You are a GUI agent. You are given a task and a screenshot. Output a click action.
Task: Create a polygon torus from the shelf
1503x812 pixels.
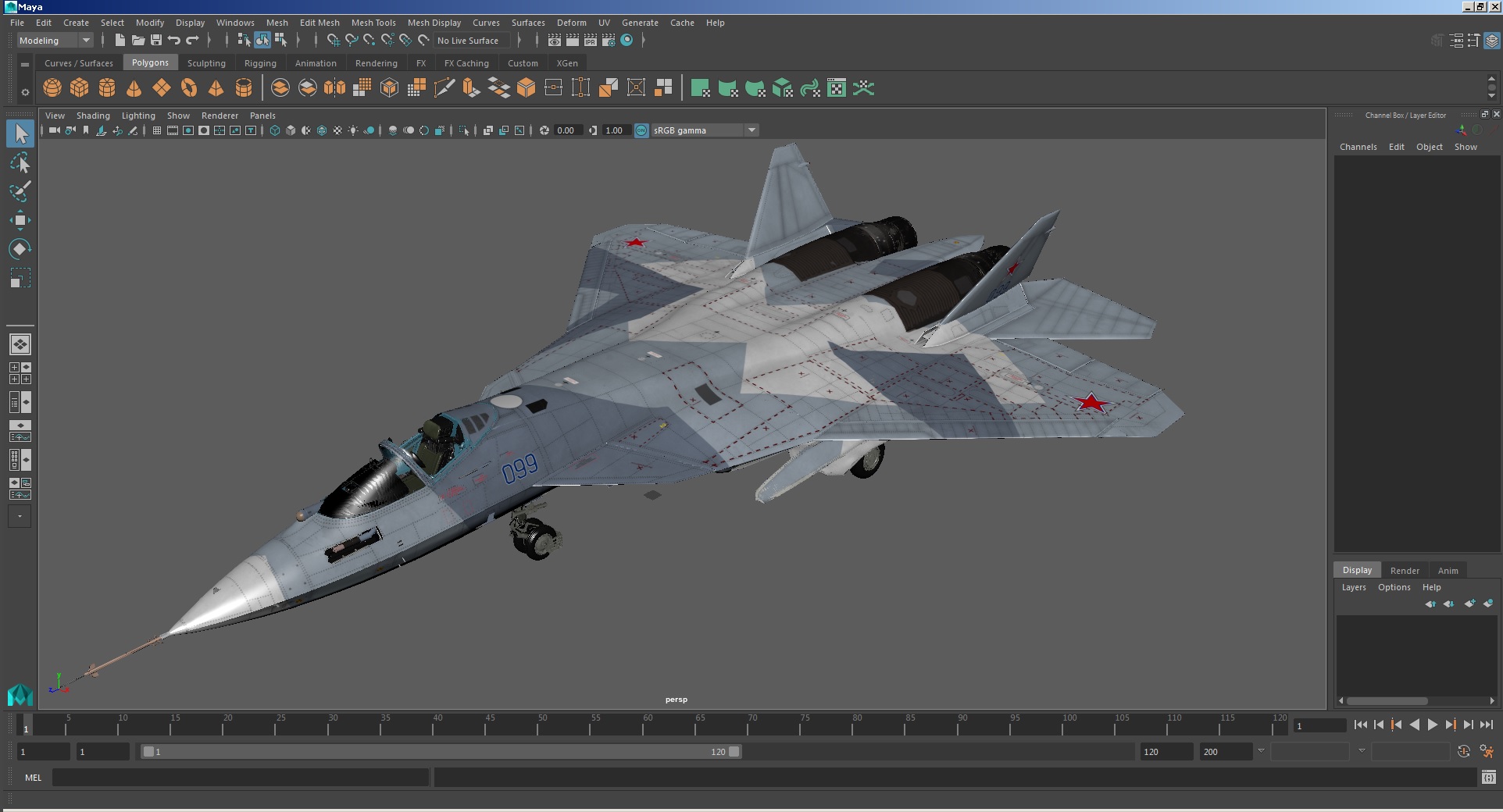[x=189, y=88]
